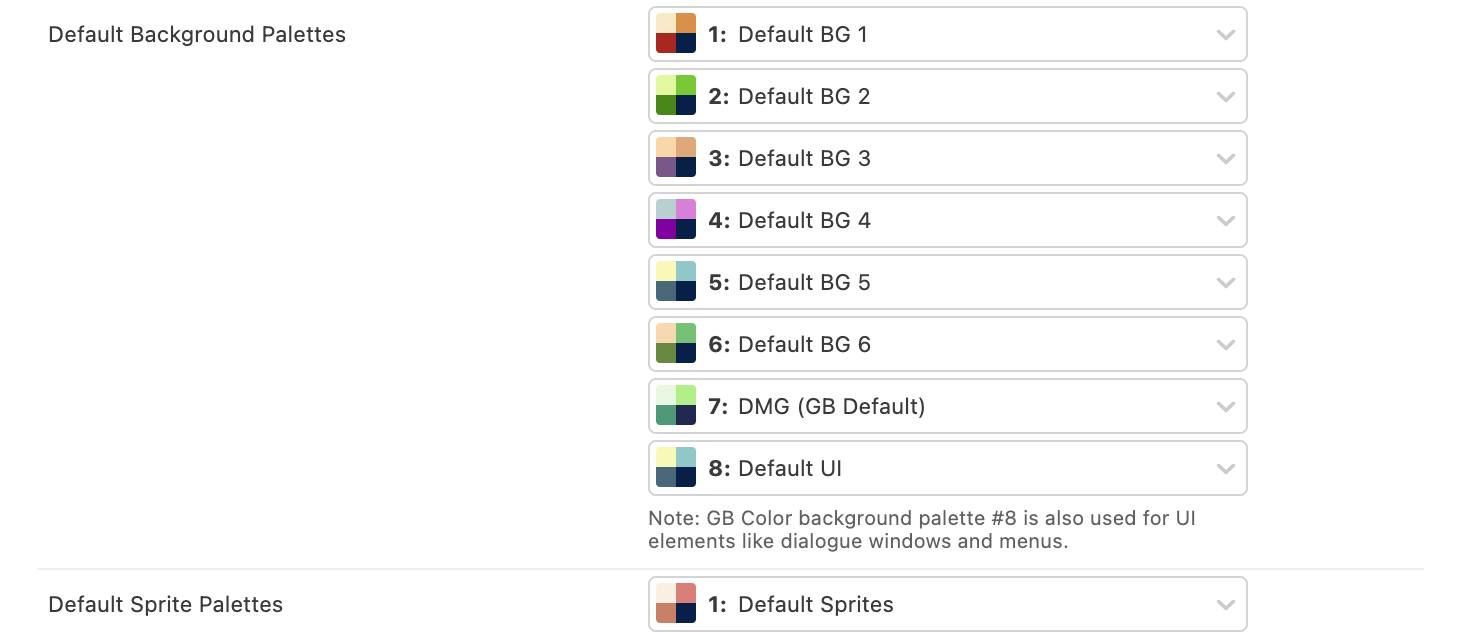Open the palette 3 Default BG 3 dropdown
The image size is (1464, 638).
coord(946,158)
